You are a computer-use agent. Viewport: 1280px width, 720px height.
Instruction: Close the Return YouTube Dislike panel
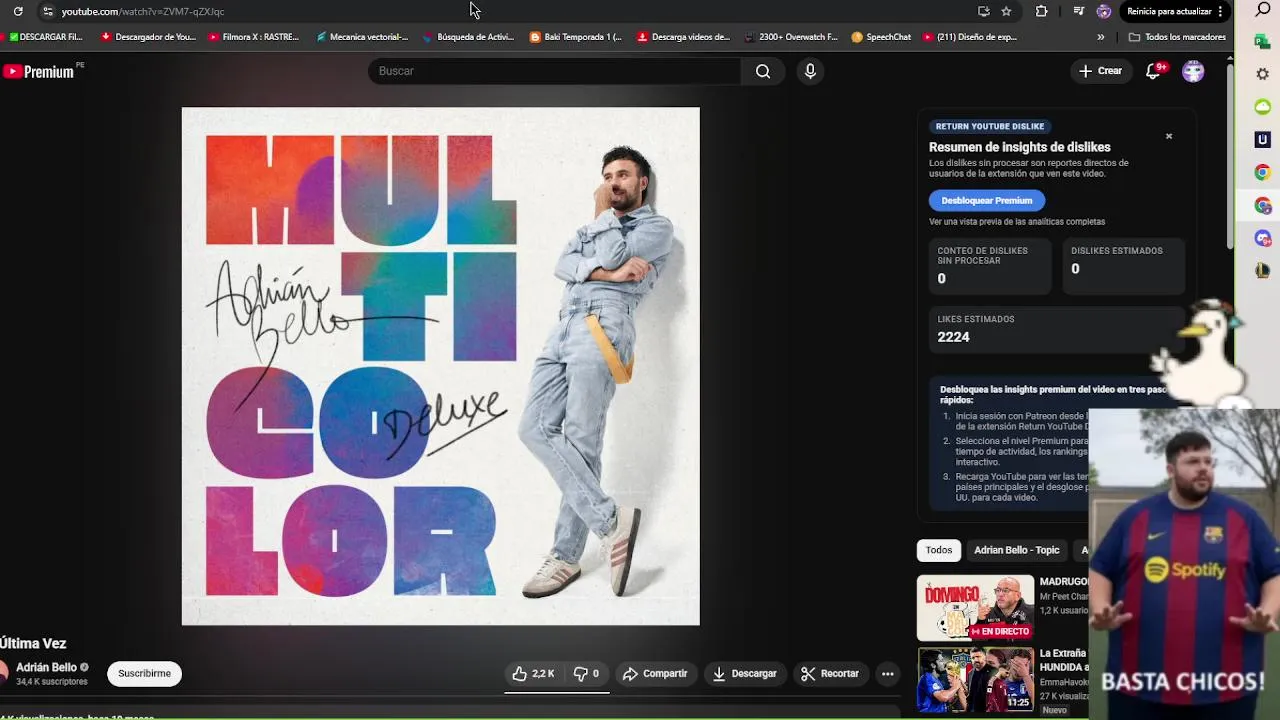1168,136
